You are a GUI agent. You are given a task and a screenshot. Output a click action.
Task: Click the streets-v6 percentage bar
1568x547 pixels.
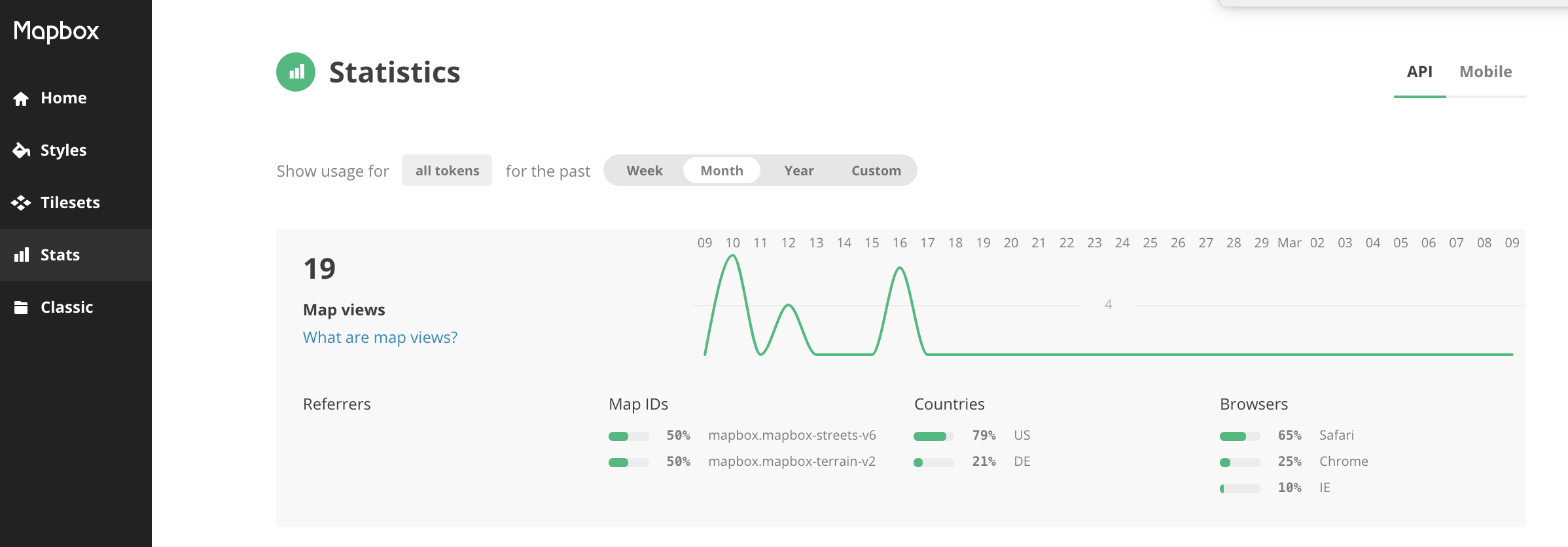[x=629, y=436]
